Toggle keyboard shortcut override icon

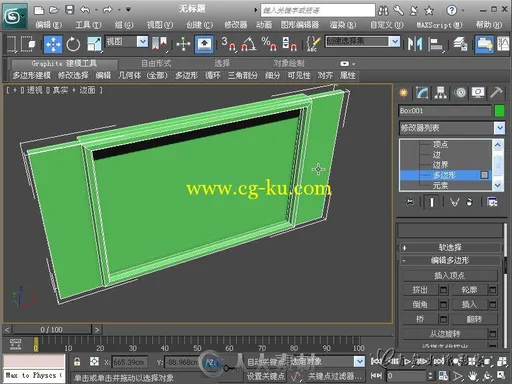pyautogui.click(x=204, y=44)
